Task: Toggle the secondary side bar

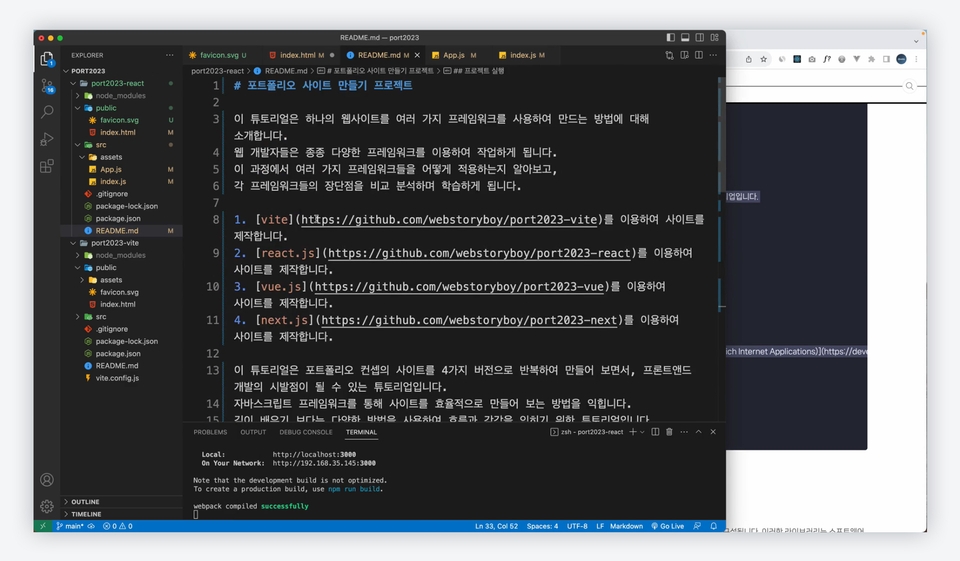Action: (700, 37)
